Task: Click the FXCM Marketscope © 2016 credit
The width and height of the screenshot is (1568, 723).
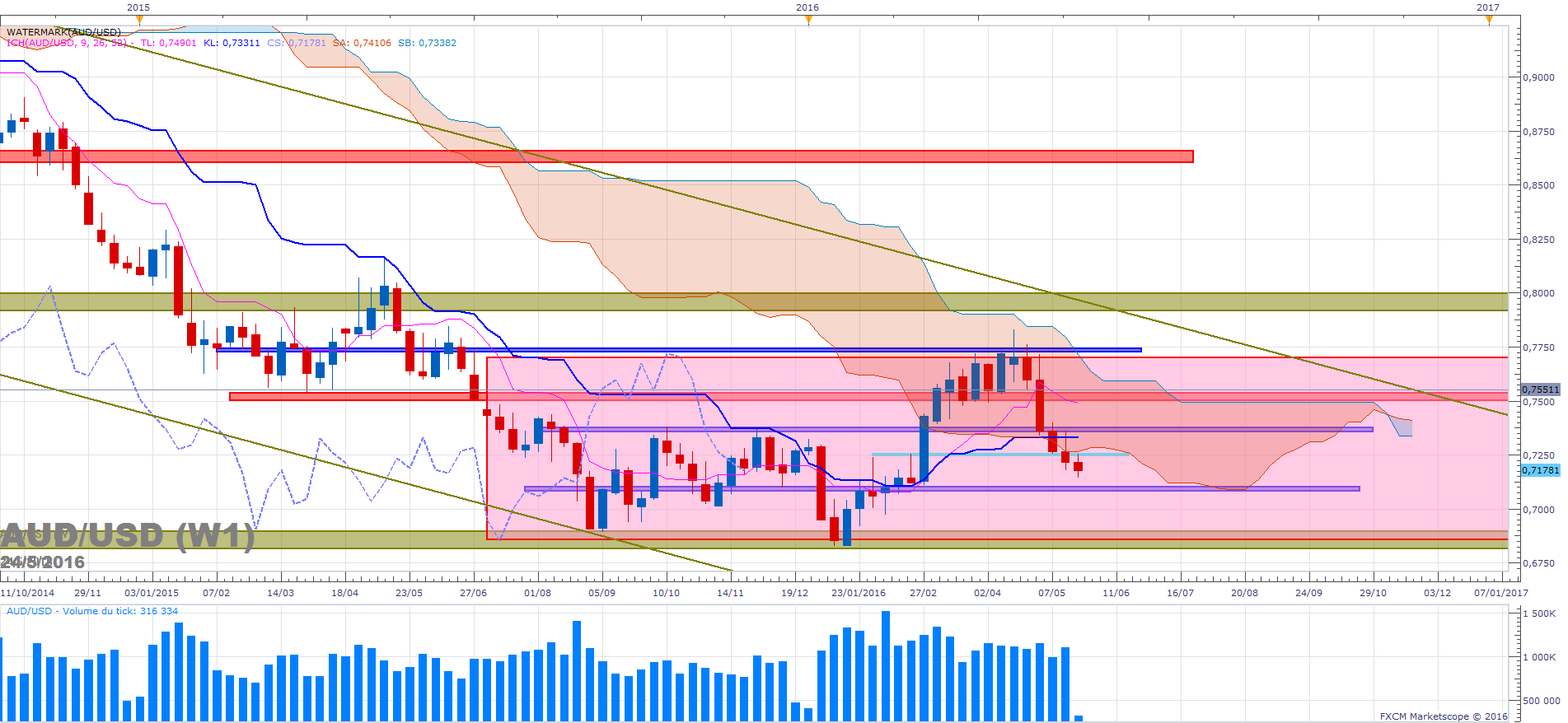Action: (1444, 716)
